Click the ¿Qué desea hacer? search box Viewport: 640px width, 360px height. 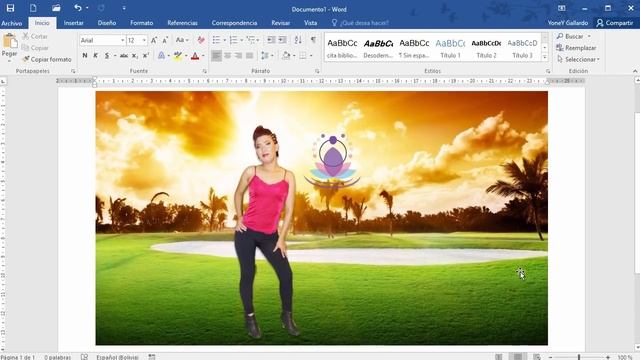pos(360,23)
